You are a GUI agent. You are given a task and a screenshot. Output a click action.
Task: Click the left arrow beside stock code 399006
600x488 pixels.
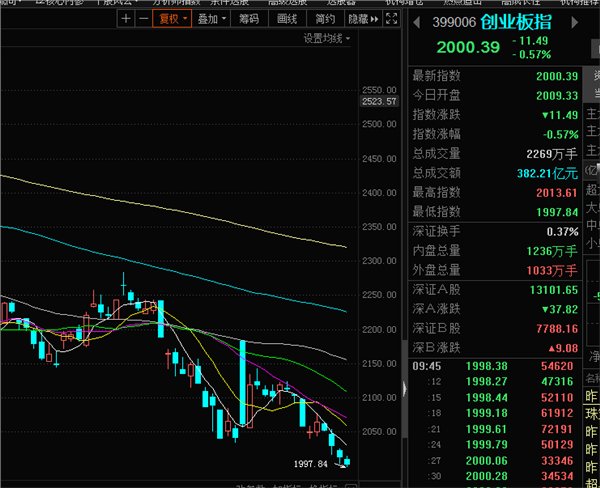pyautogui.click(x=416, y=21)
